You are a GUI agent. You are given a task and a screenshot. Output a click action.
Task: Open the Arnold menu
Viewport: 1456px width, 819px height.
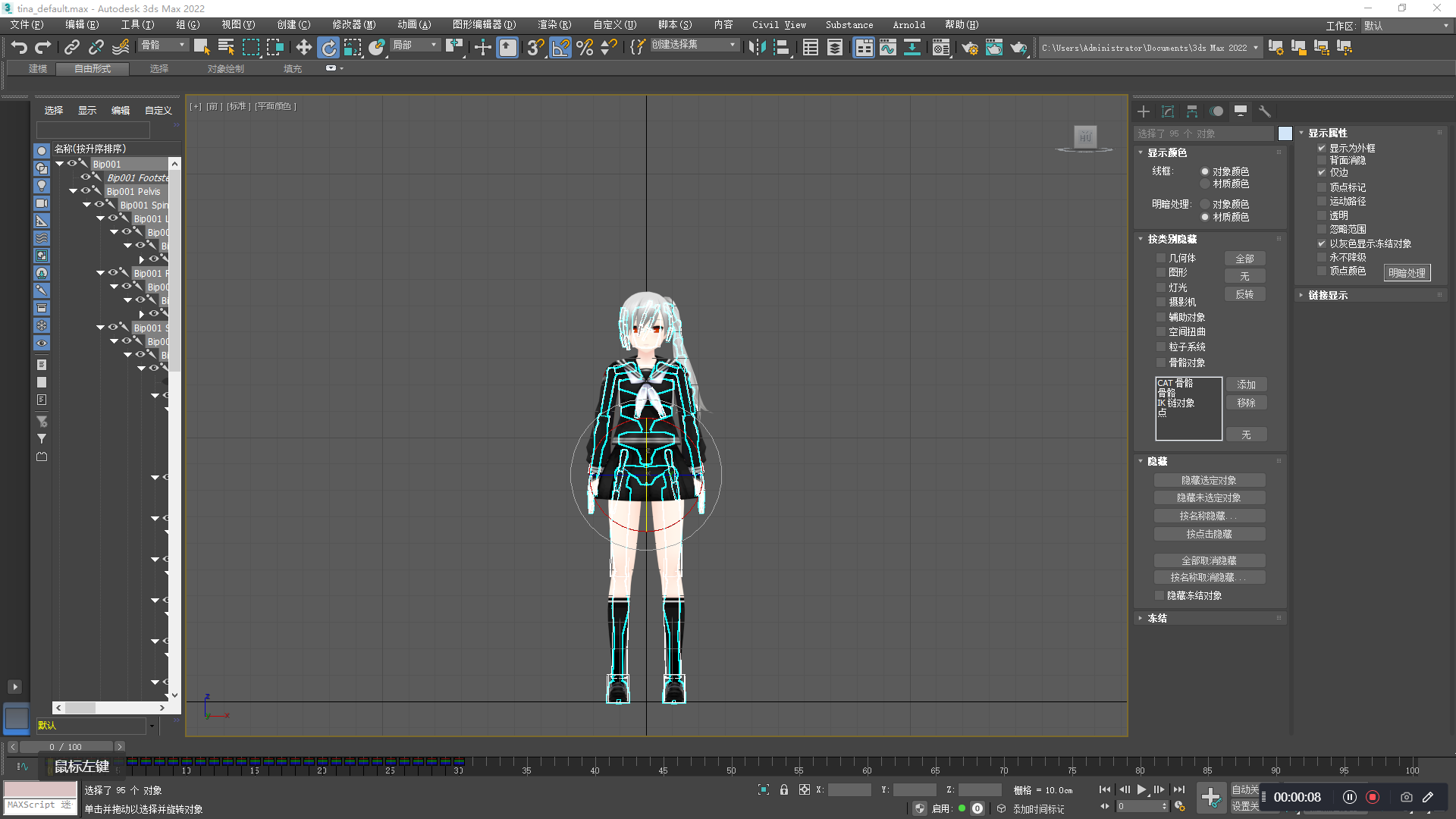pos(908,24)
